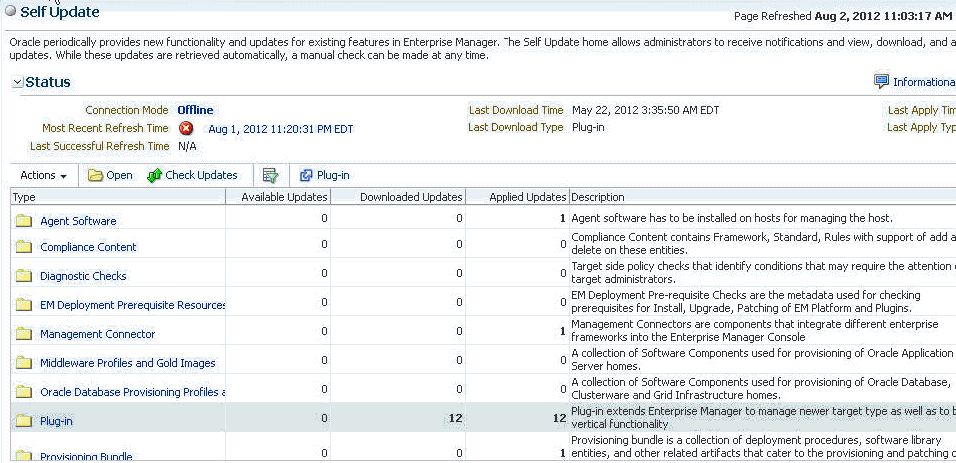Open the Management Connector link
The width and height of the screenshot is (956, 463).
click(x=98, y=334)
